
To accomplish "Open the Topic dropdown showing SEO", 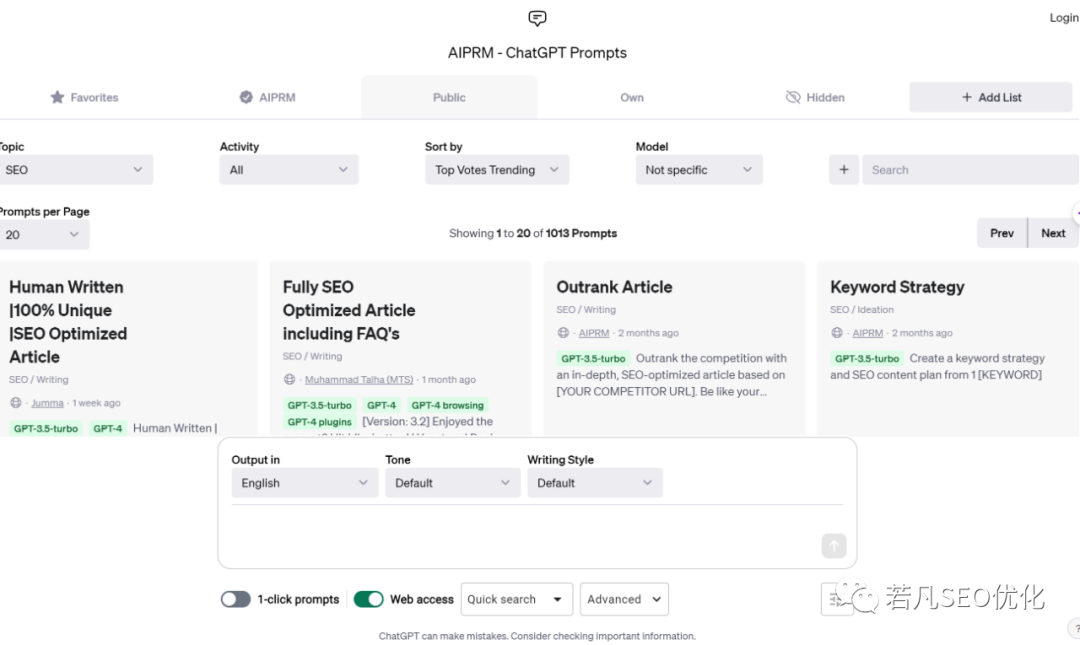I will coord(75,170).
